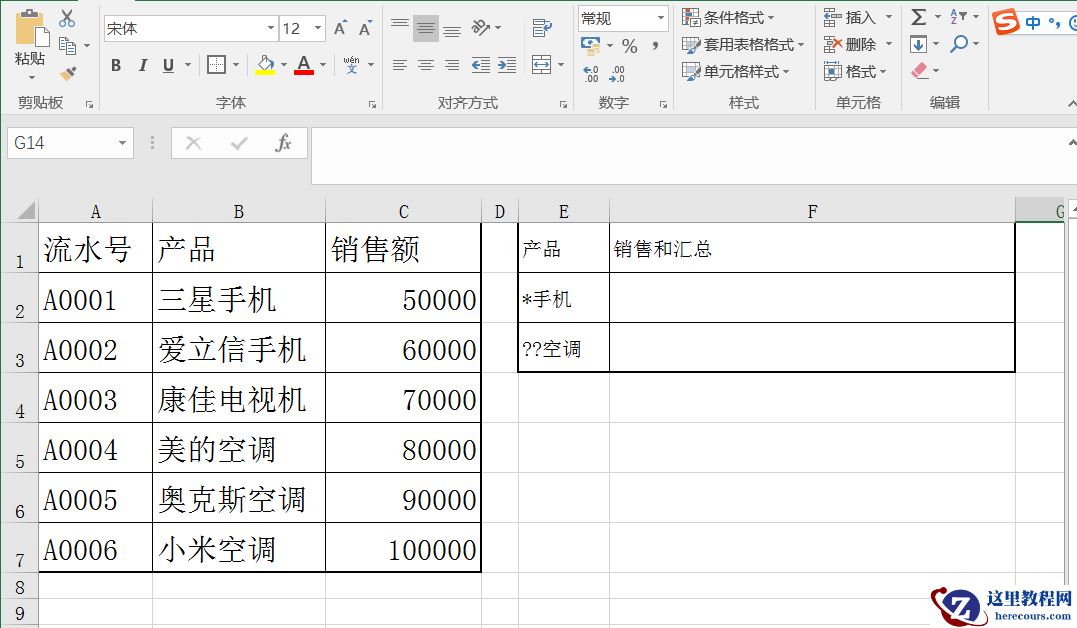1077x628 pixels.
Task: Click the cancel X formula button
Action: pyautogui.click(x=194, y=143)
